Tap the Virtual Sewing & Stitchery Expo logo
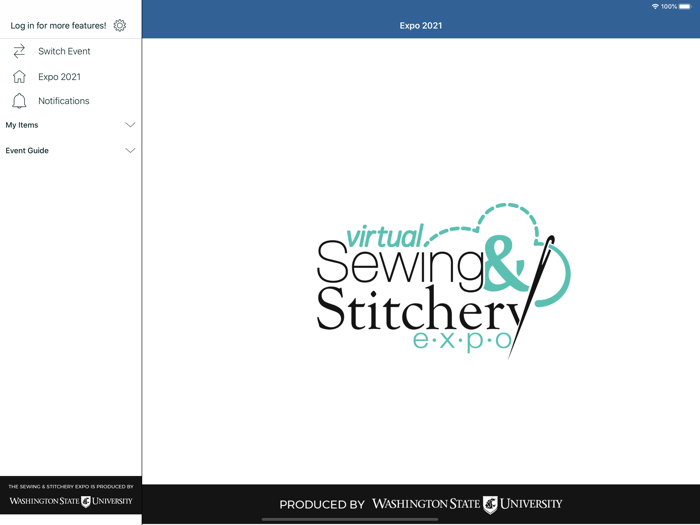The width and height of the screenshot is (700, 525). click(443, 280)
